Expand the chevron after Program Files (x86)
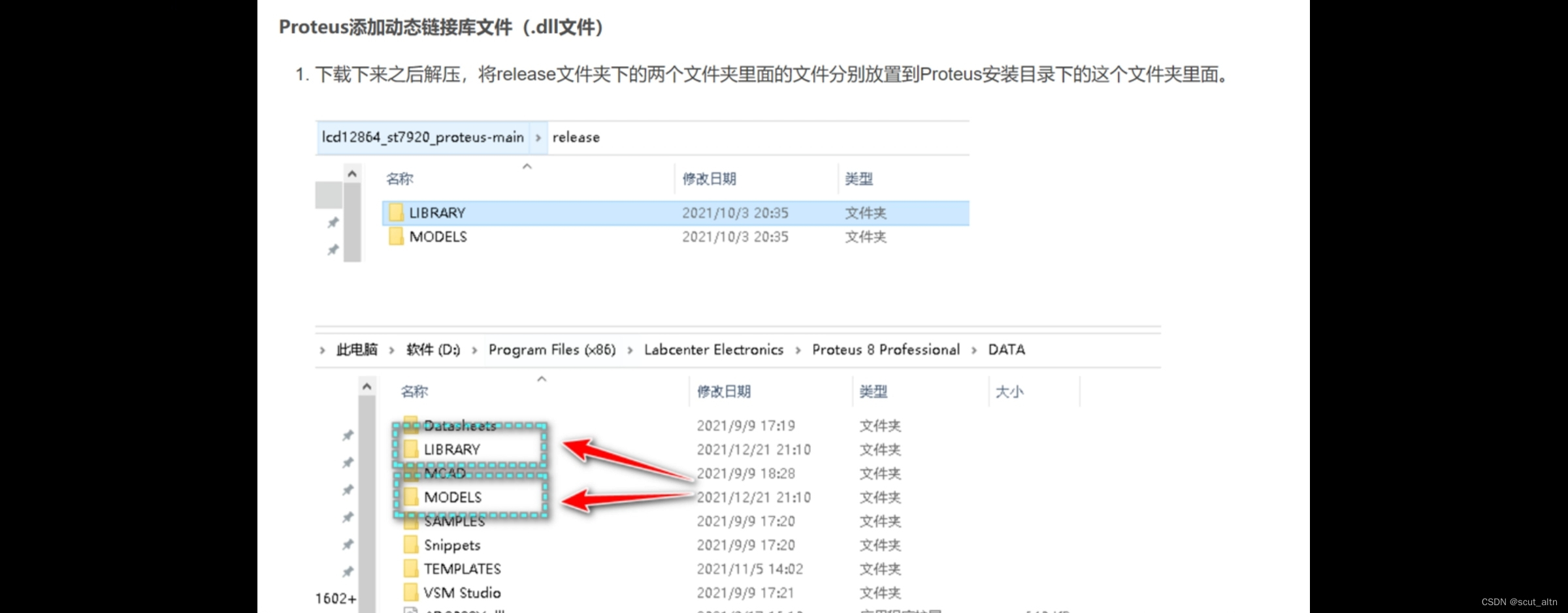Screen dimensions: 1568x613 point(630,350)
